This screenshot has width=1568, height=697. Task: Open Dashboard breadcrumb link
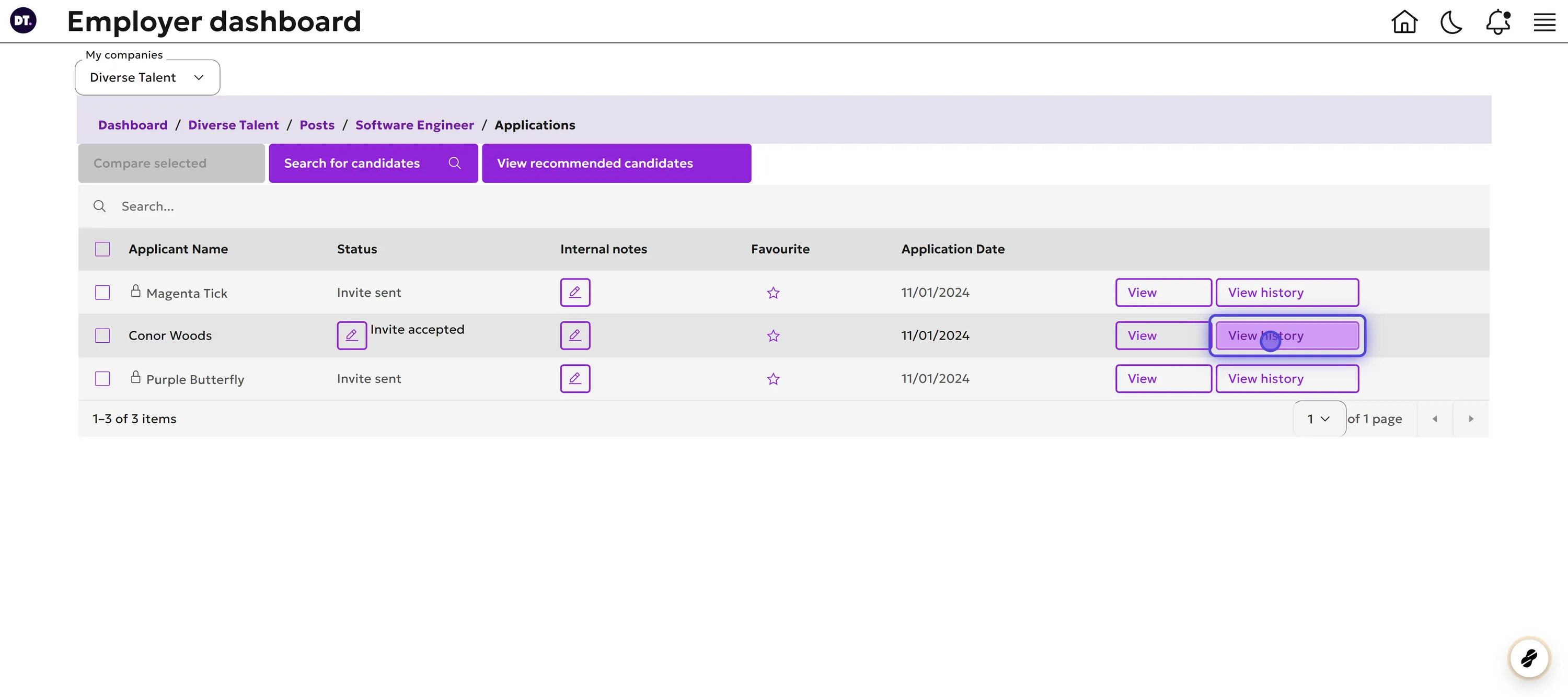(x=133, y=125)
